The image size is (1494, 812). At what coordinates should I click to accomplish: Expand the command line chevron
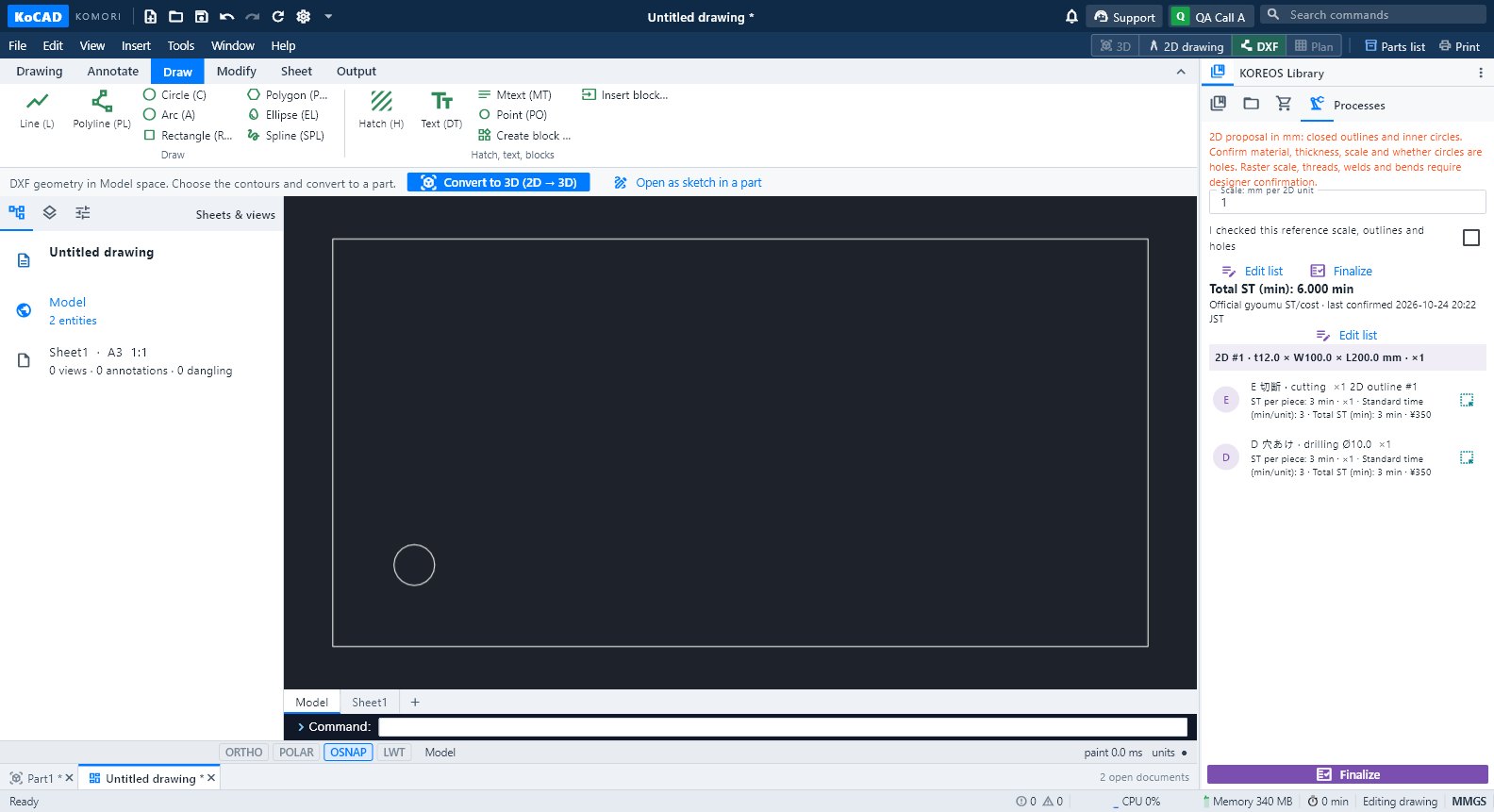tap(301, 727)
